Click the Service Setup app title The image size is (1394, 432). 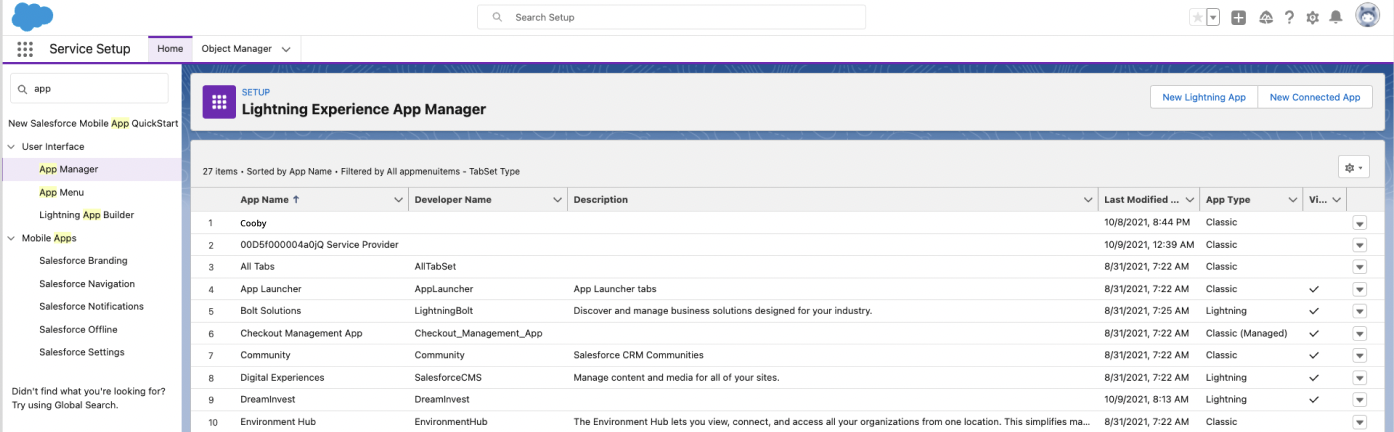90,49
